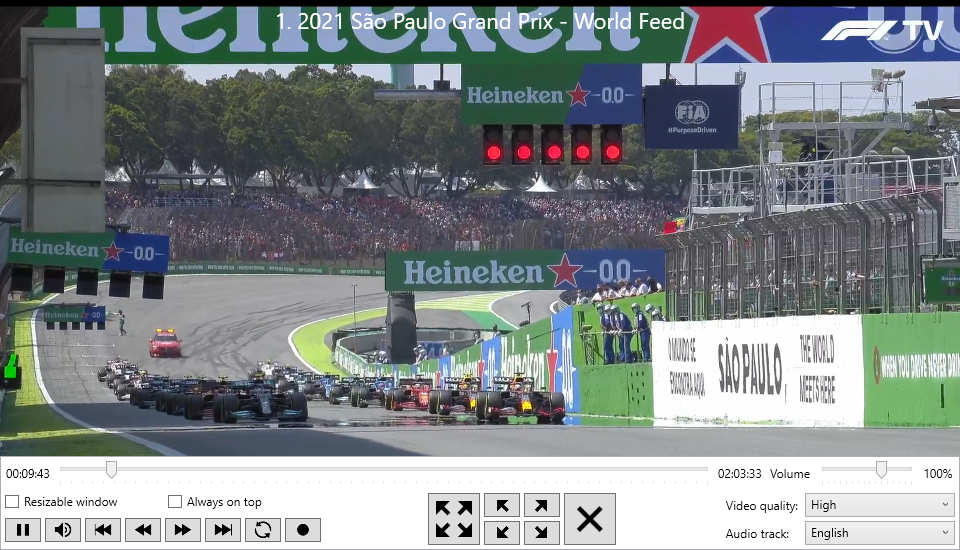
Task: Click the 100% volume value
Action: pyautogui.click(x=937, y=473)
